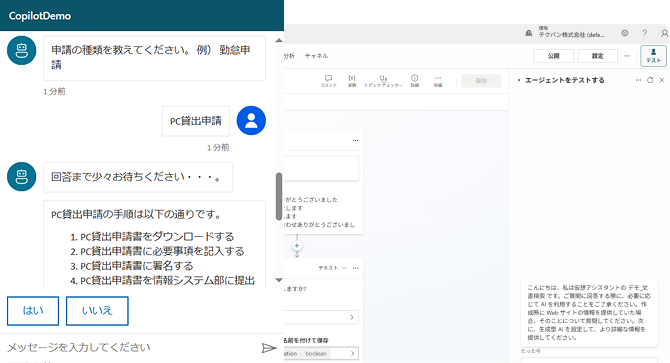Click the いいえ quick reply button
The width and height of the screenshot is (670, 363).
tap(97, 311)
